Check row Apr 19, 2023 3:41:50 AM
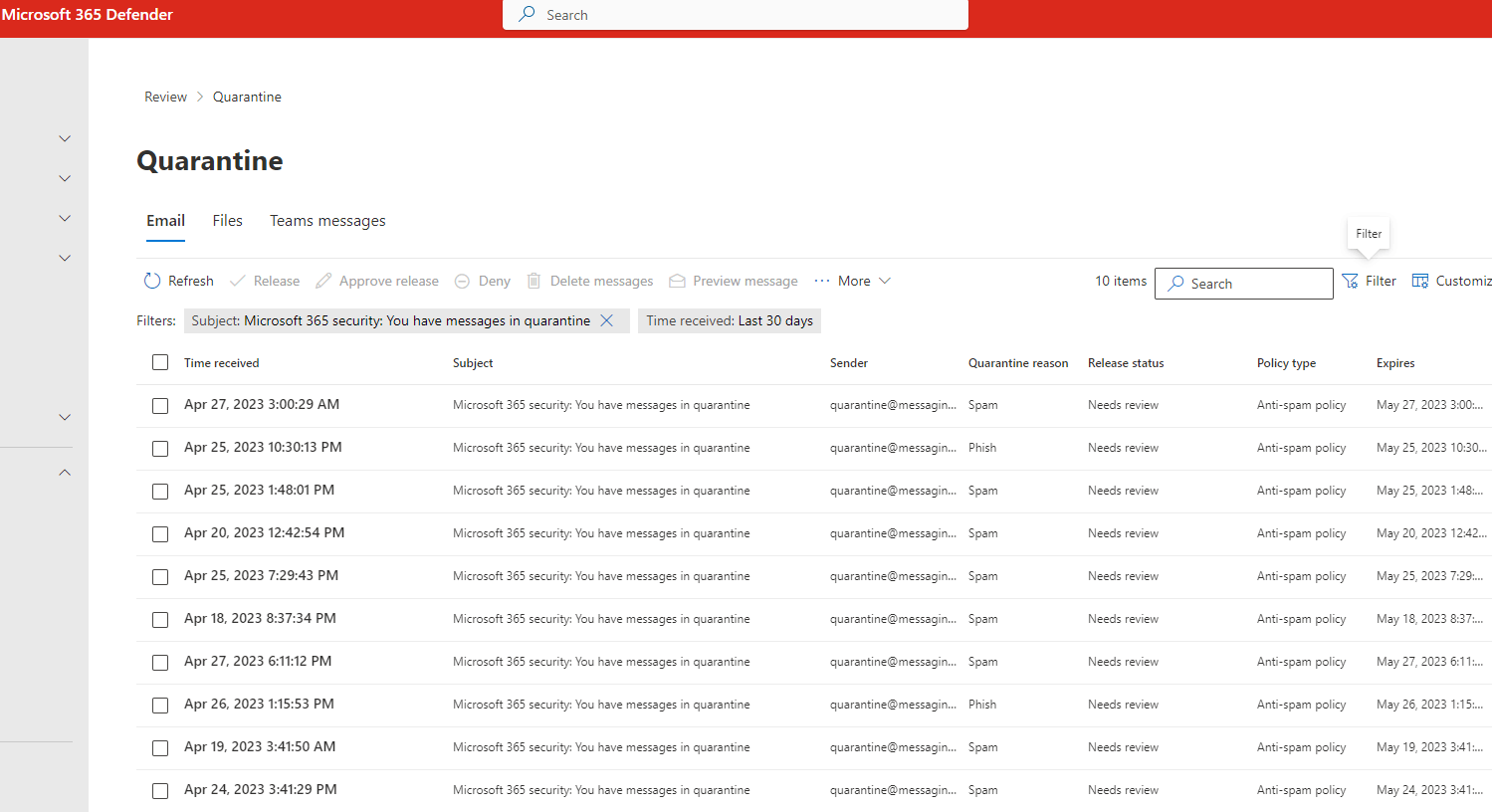The width and height of the screenshot is (1492, 812). pos(160,748)
